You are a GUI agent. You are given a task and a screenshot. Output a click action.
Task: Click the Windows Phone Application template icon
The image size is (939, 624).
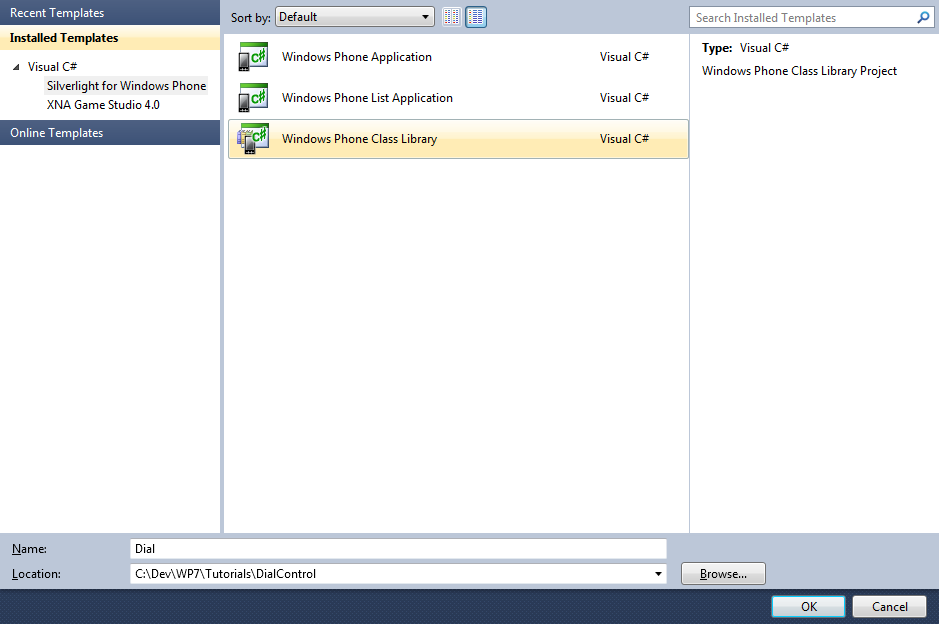click(253, 56)
